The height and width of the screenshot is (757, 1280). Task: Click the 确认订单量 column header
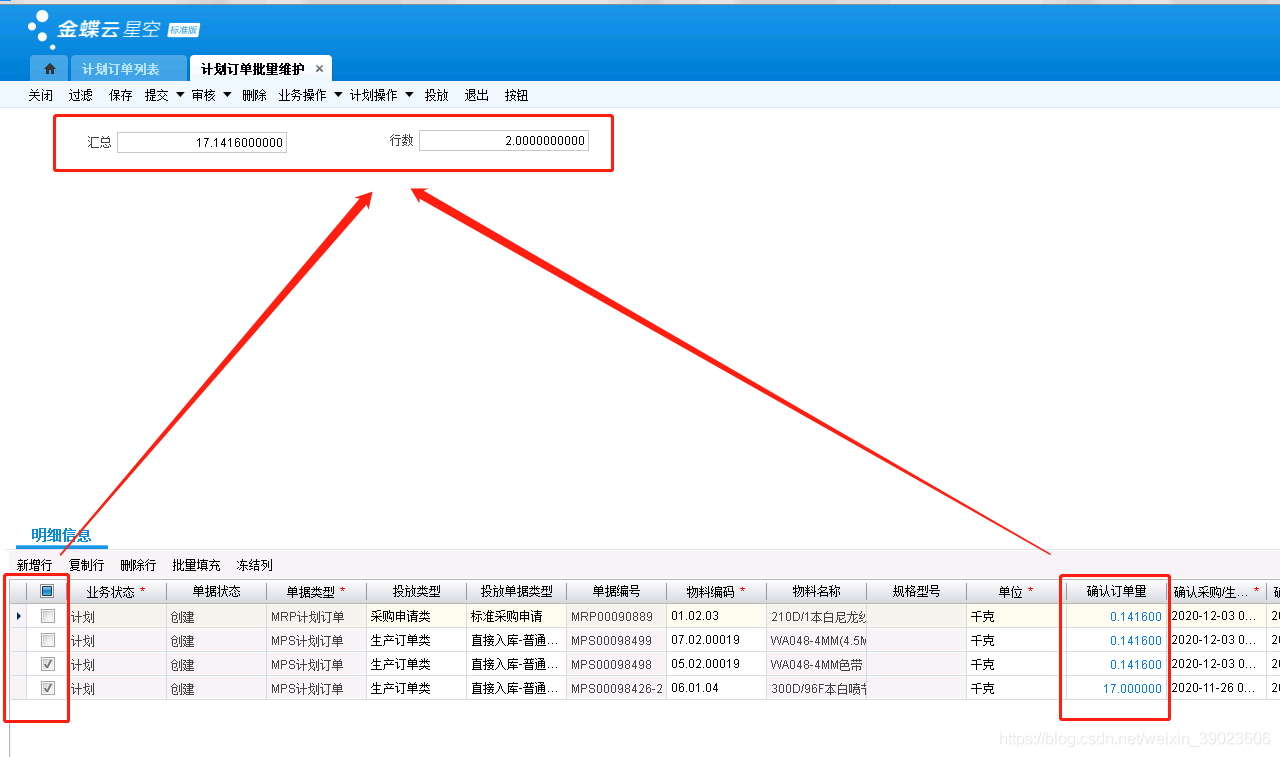(1116, 592)
